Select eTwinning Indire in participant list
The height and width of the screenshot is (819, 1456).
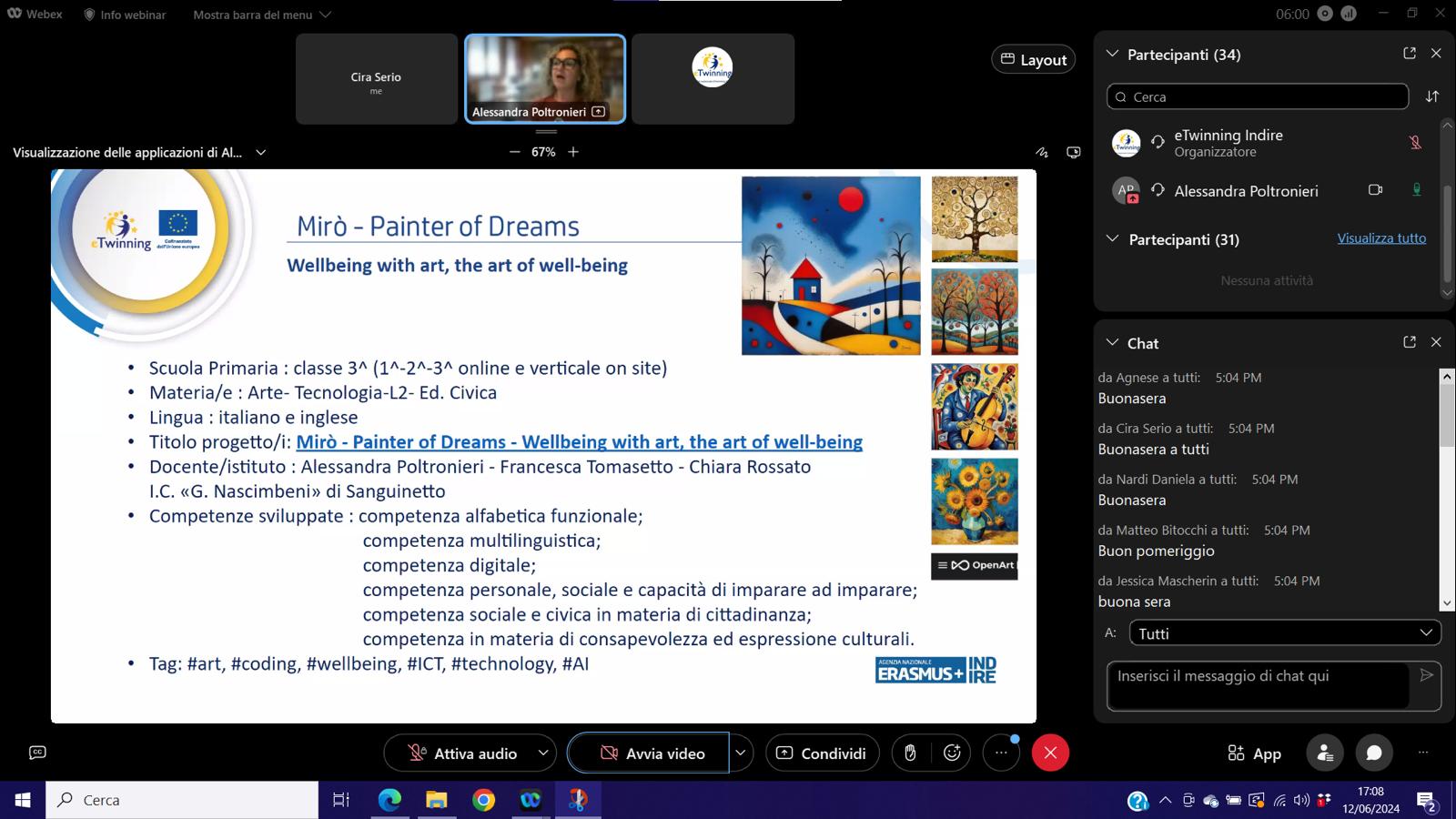coord(1265,143)
